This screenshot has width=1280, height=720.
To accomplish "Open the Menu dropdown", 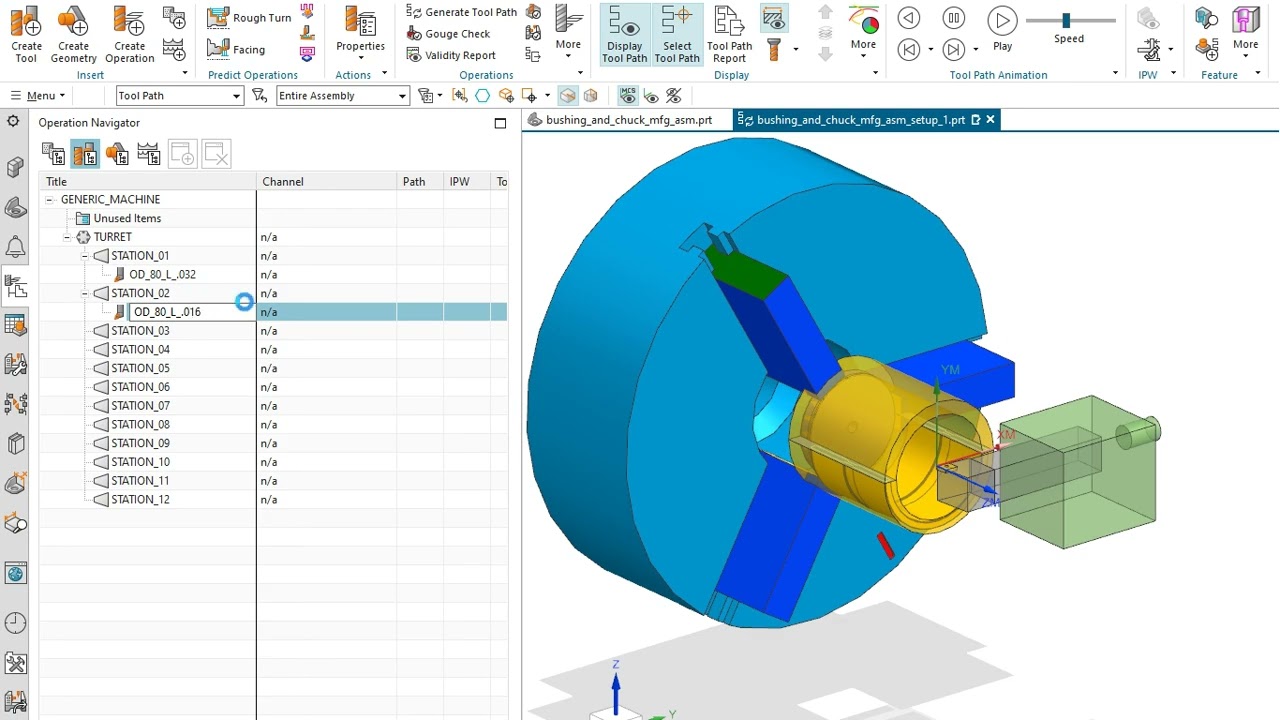I will [37, 96].
